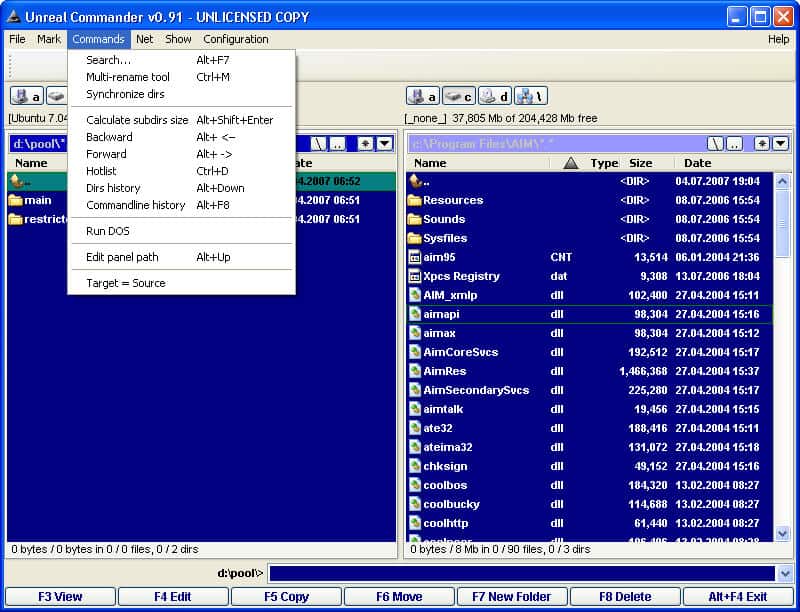Open directory history dropdown in right panel
800x612 pixels.
tap(780, 144)
